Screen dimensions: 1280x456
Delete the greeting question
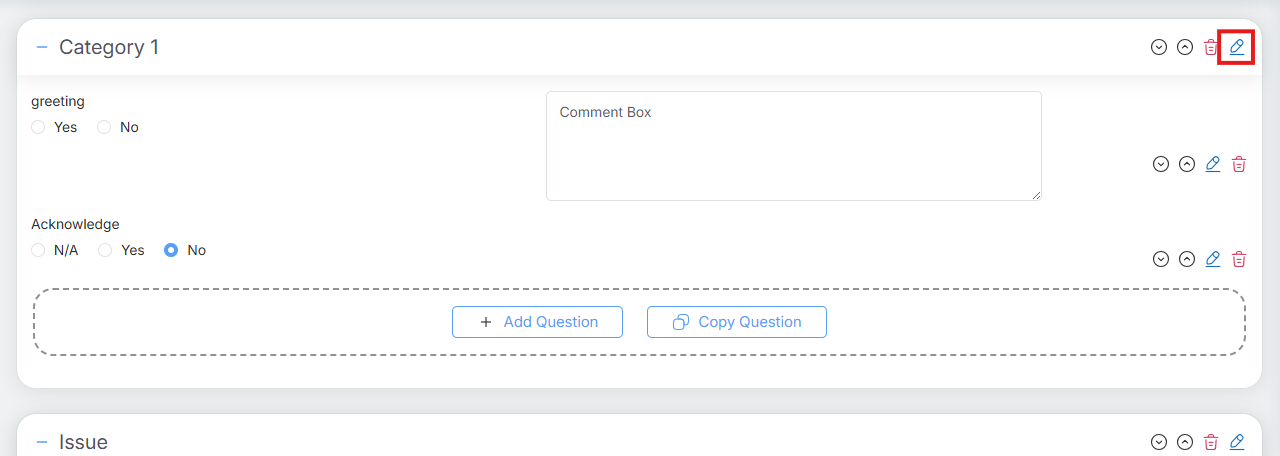[1239, 164]
